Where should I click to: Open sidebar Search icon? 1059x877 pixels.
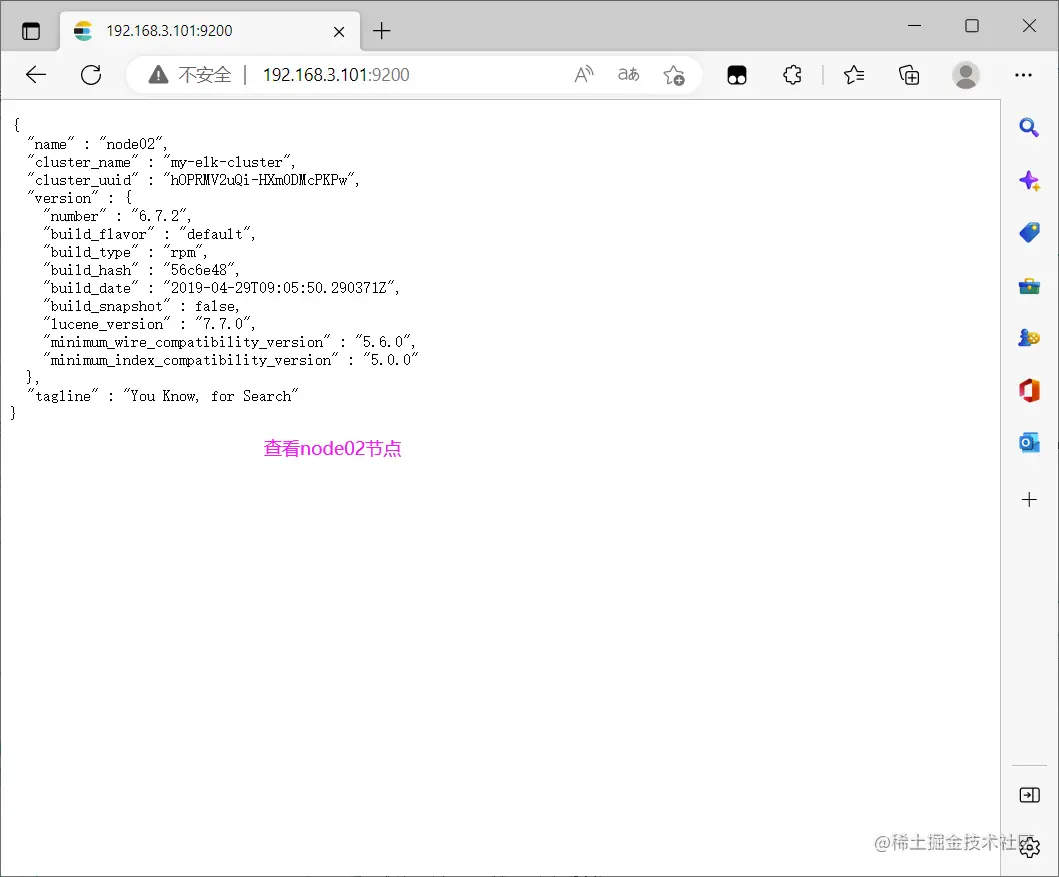1029,127
